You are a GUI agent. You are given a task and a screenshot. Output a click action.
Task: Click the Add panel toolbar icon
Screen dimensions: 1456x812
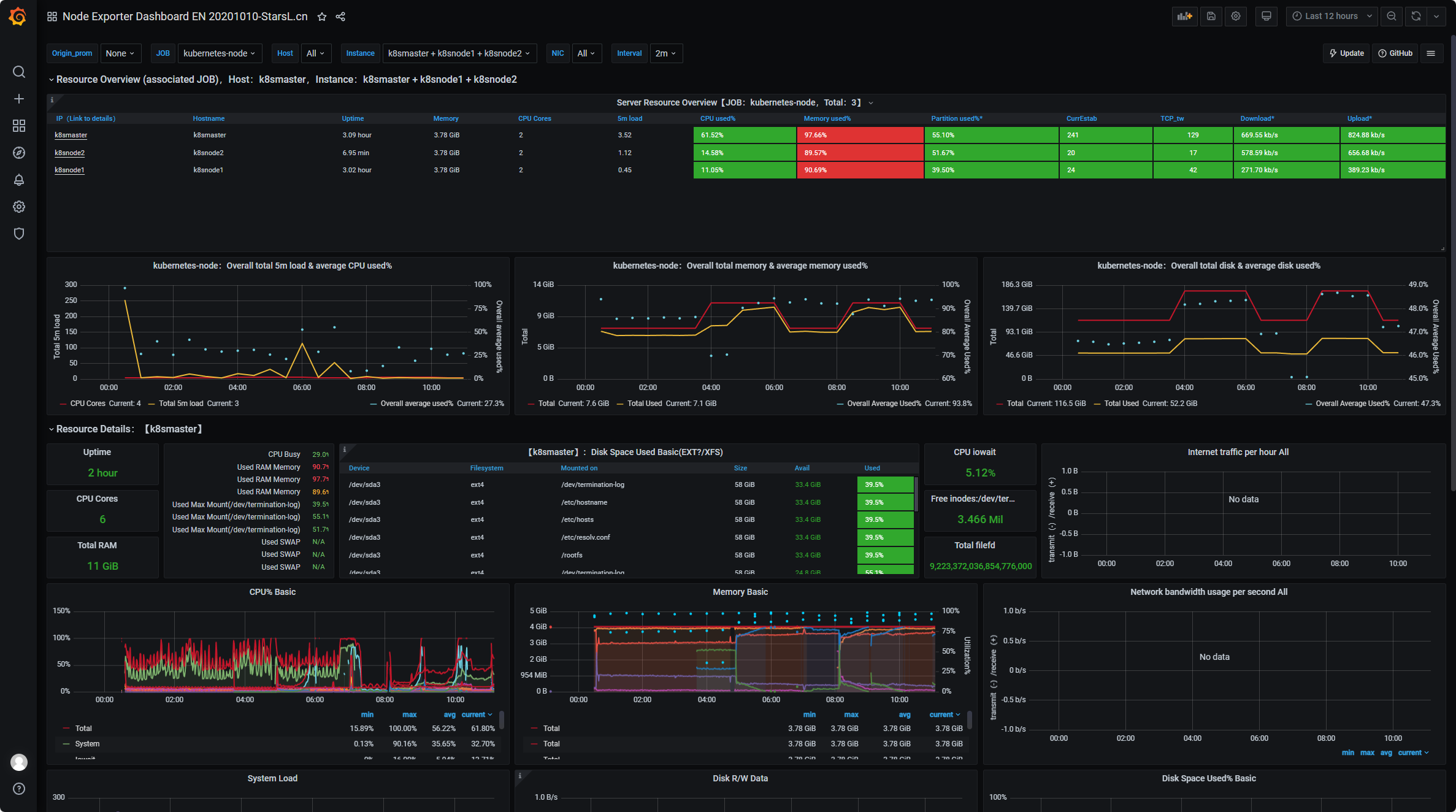(x=1184, y=17)
